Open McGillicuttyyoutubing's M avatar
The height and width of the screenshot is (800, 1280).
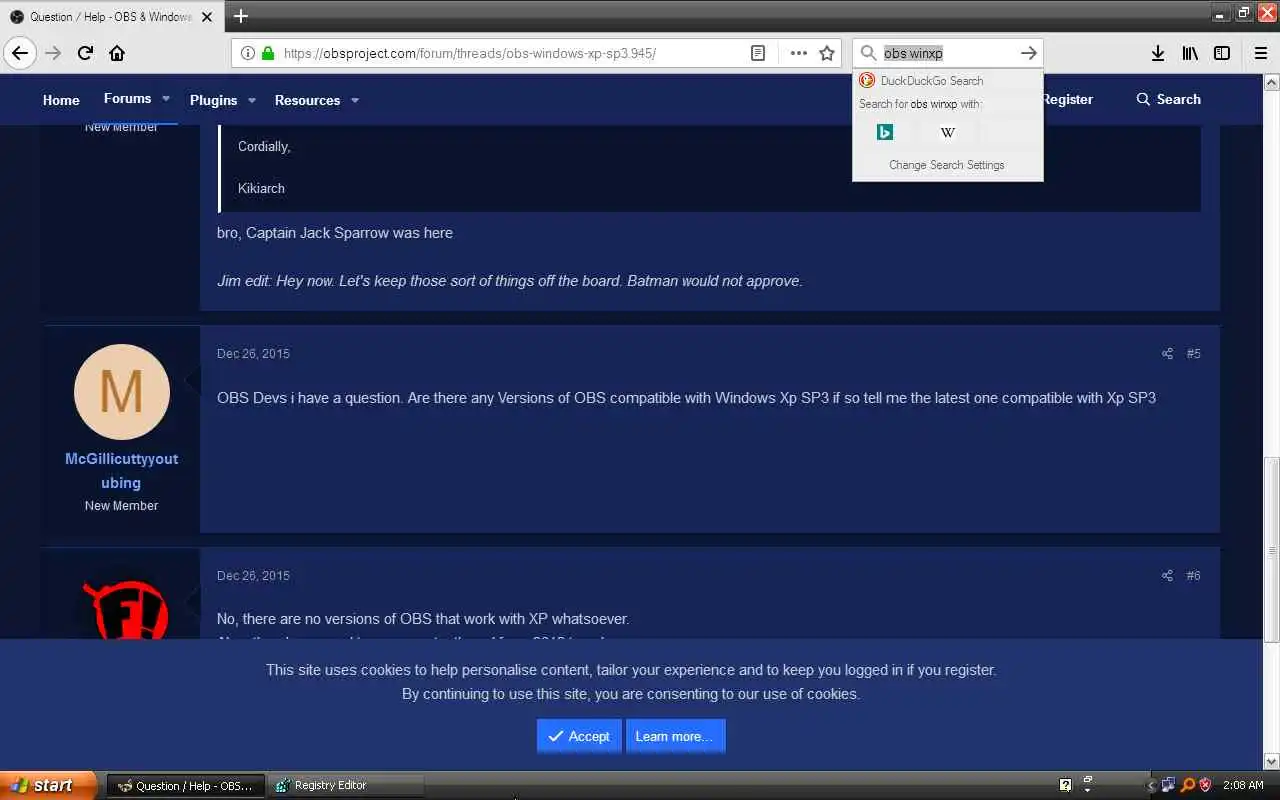point(121,392)
